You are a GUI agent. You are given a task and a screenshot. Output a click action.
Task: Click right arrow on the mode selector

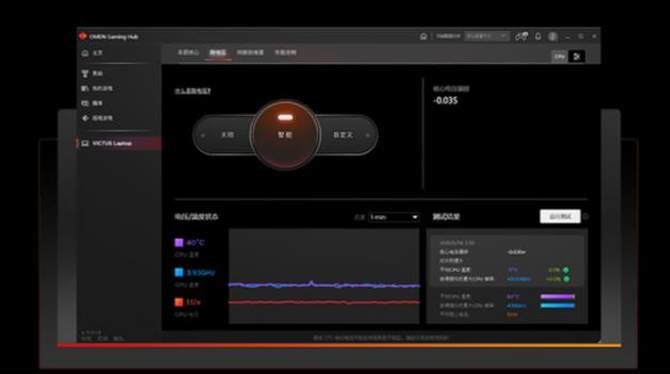tap(367, 135)
